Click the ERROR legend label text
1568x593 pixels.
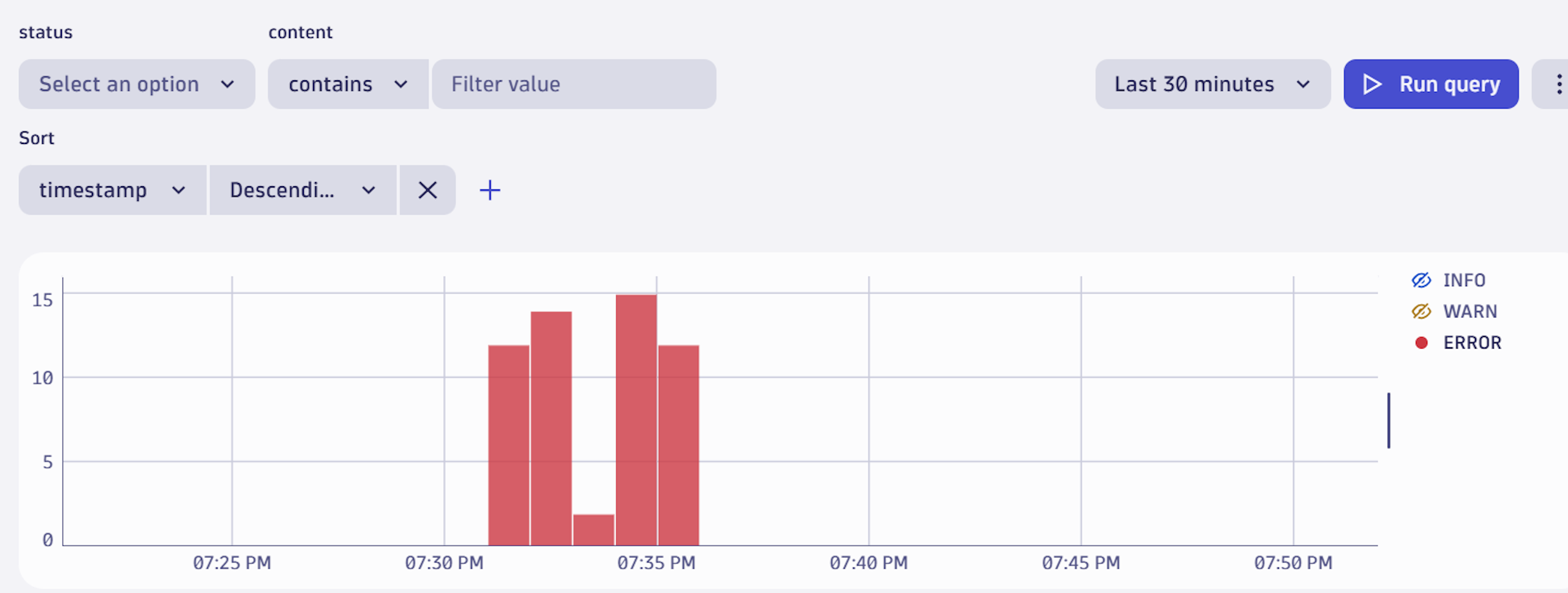click(1472, 342)
